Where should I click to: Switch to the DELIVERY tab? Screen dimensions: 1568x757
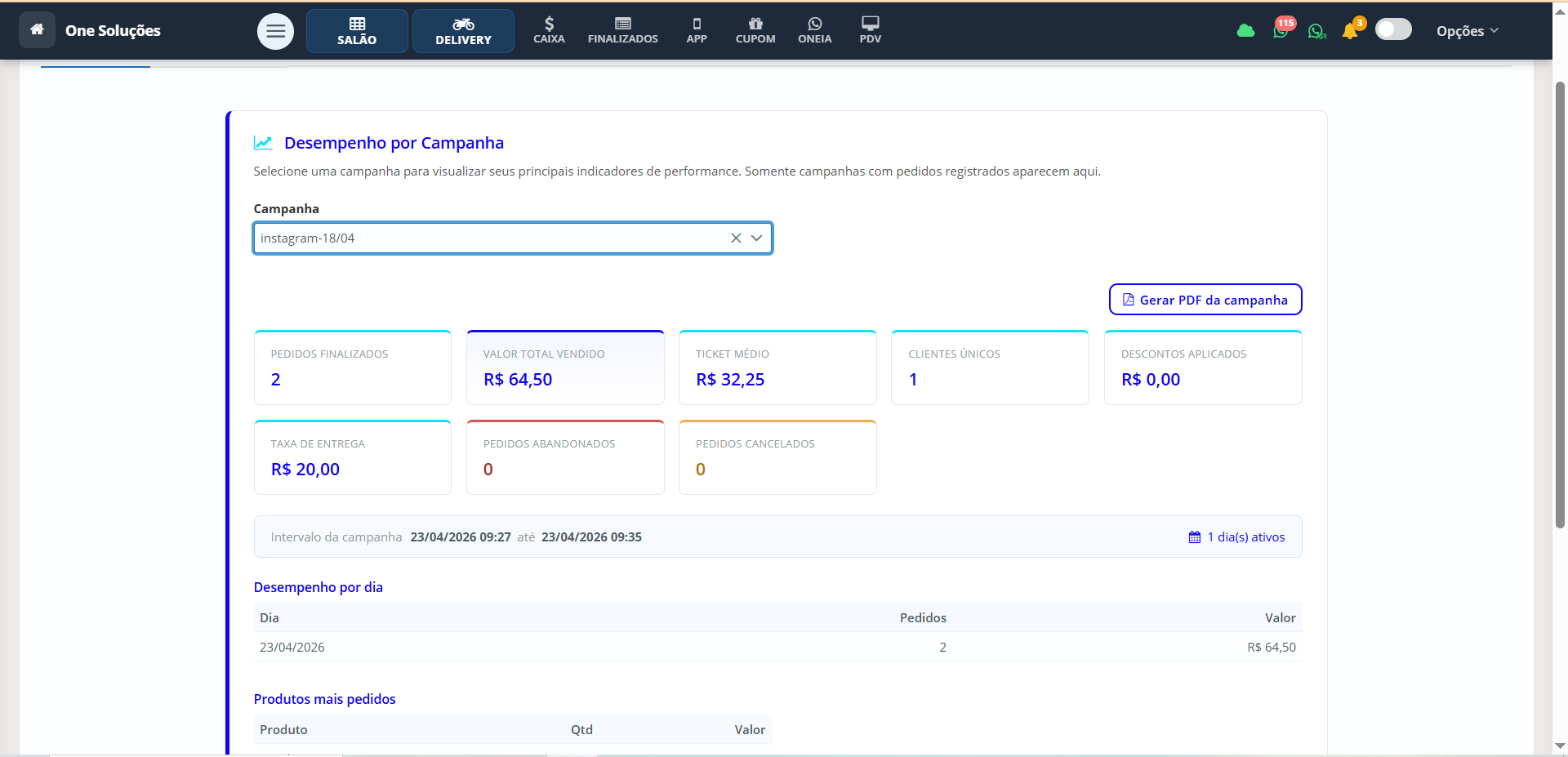point(463,31)
